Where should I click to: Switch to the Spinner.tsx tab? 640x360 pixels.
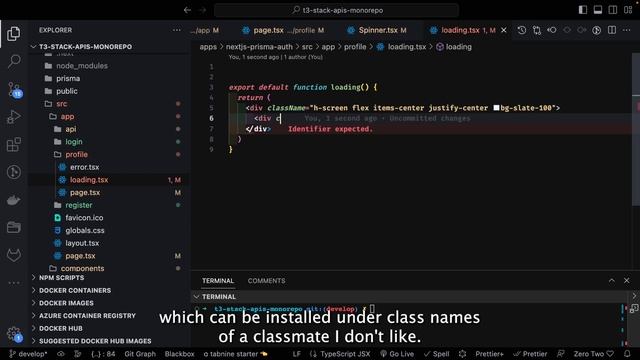point(377,30)
